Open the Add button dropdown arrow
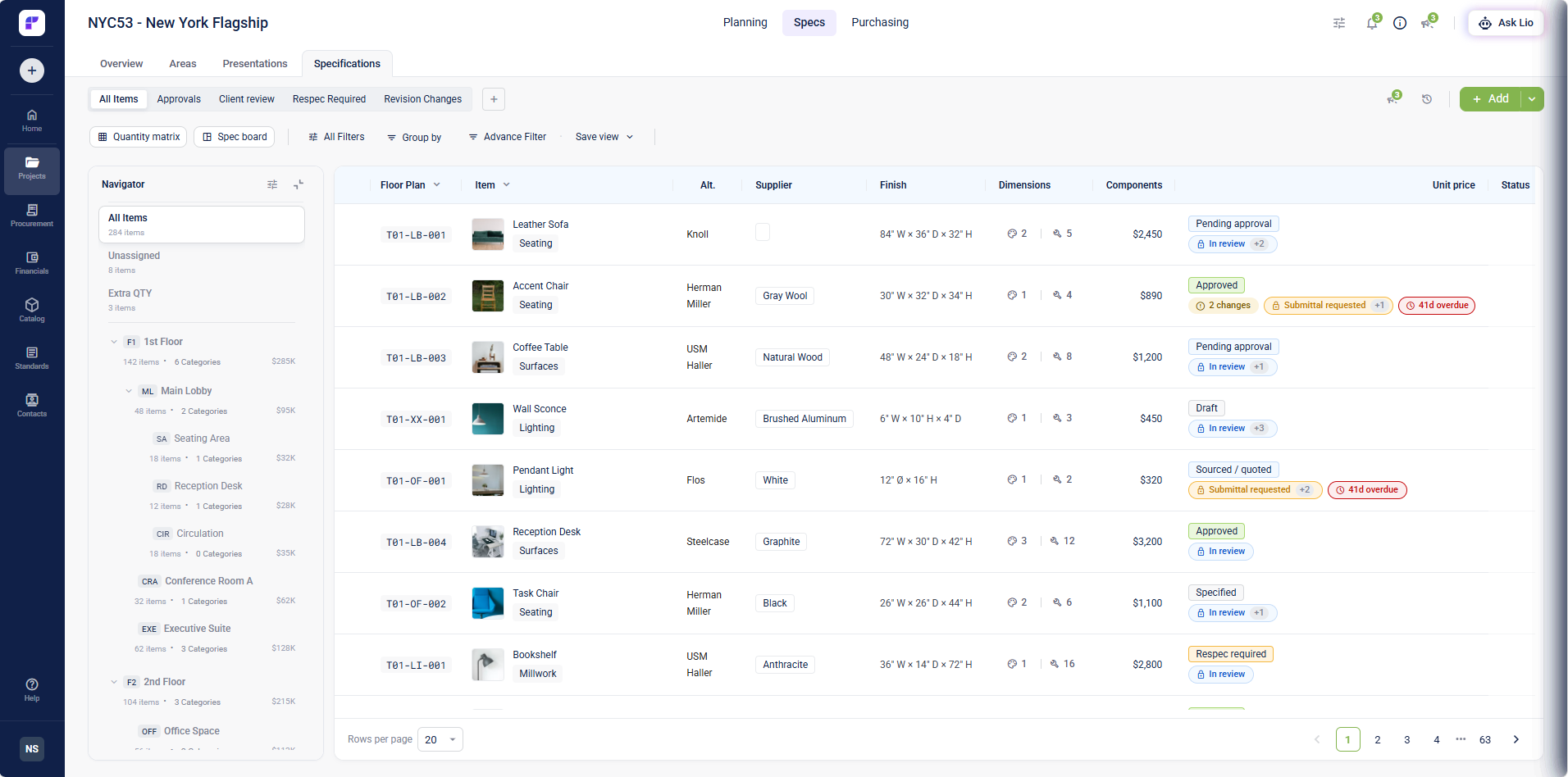Screen dimensions: 1568x777 pos(1532,99)
